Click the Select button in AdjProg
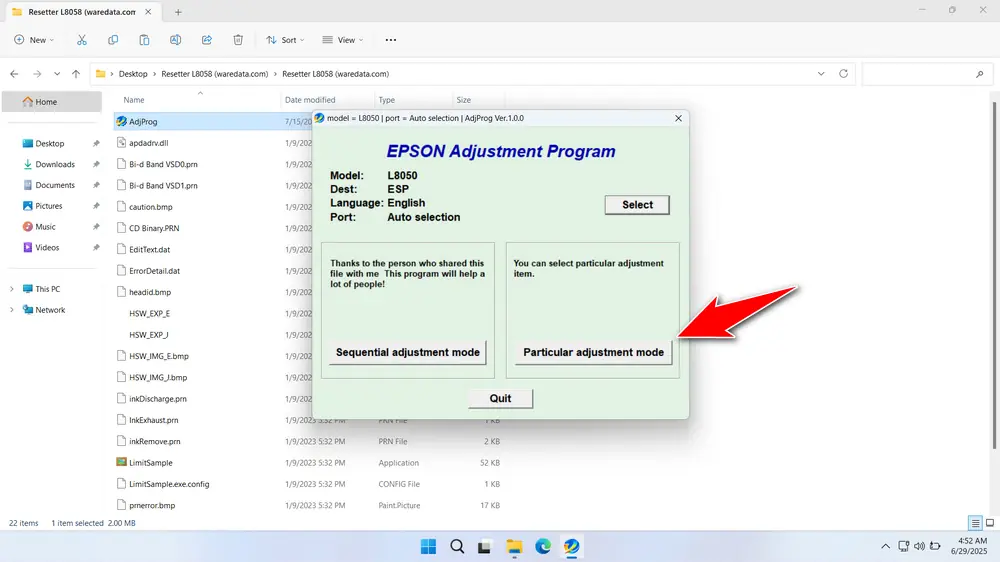The height and width of the screenshot is (562, 1000). pyautogui.click(x=637, y=205)
